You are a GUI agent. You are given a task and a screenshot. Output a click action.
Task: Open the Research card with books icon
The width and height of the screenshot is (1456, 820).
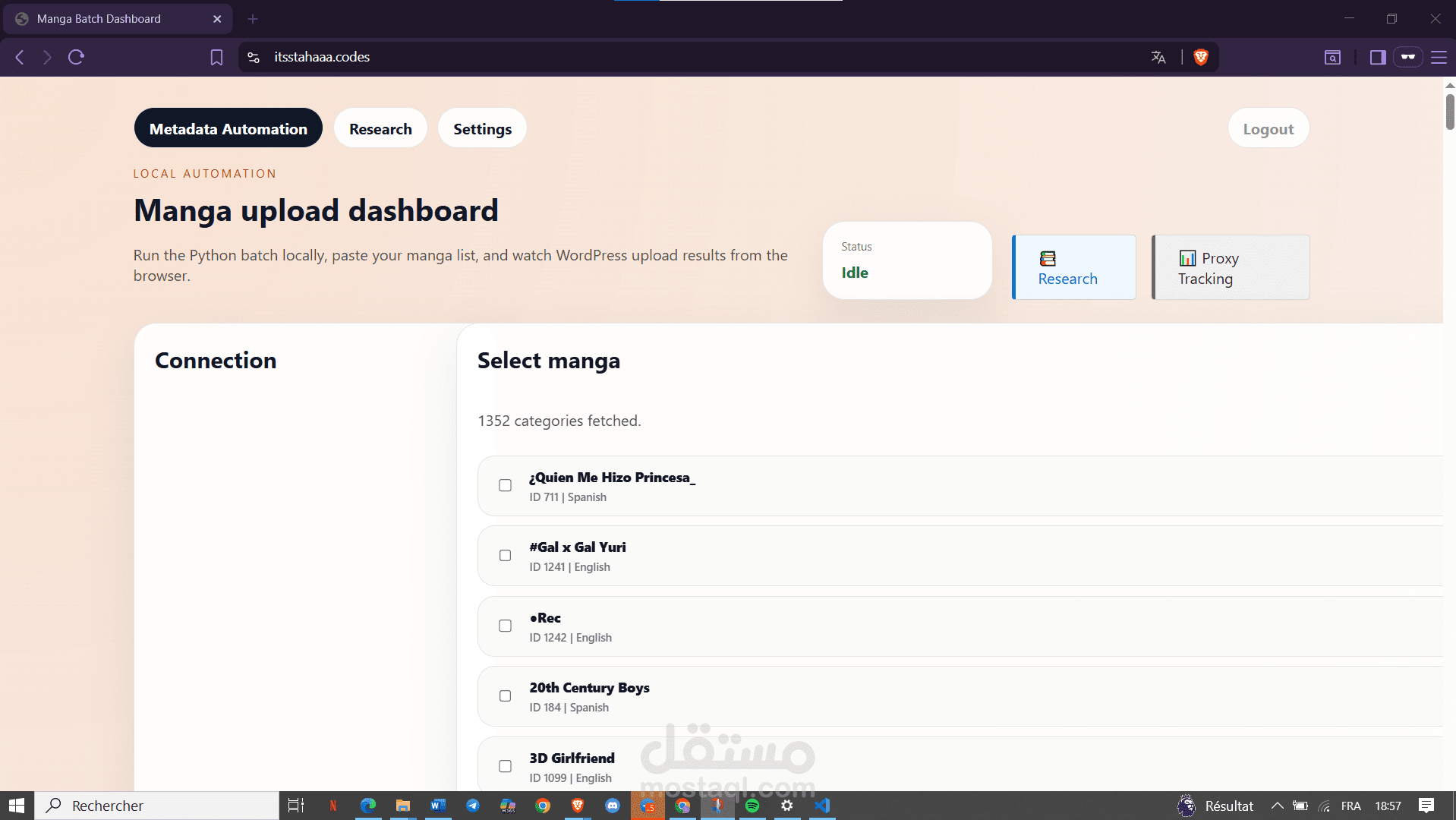pyautogui.click(x=1074, y=267)
